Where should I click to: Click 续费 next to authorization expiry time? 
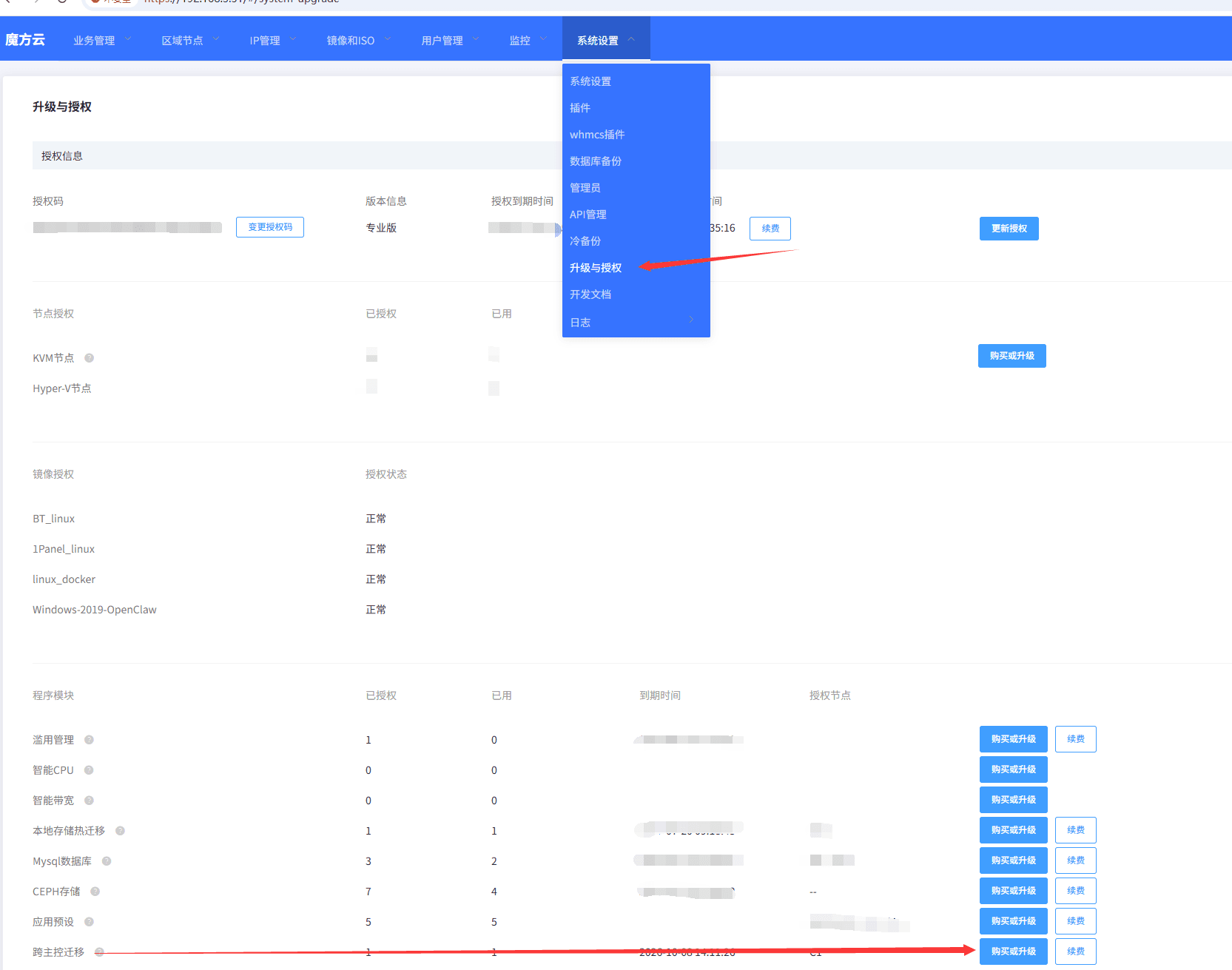point(770,229)
